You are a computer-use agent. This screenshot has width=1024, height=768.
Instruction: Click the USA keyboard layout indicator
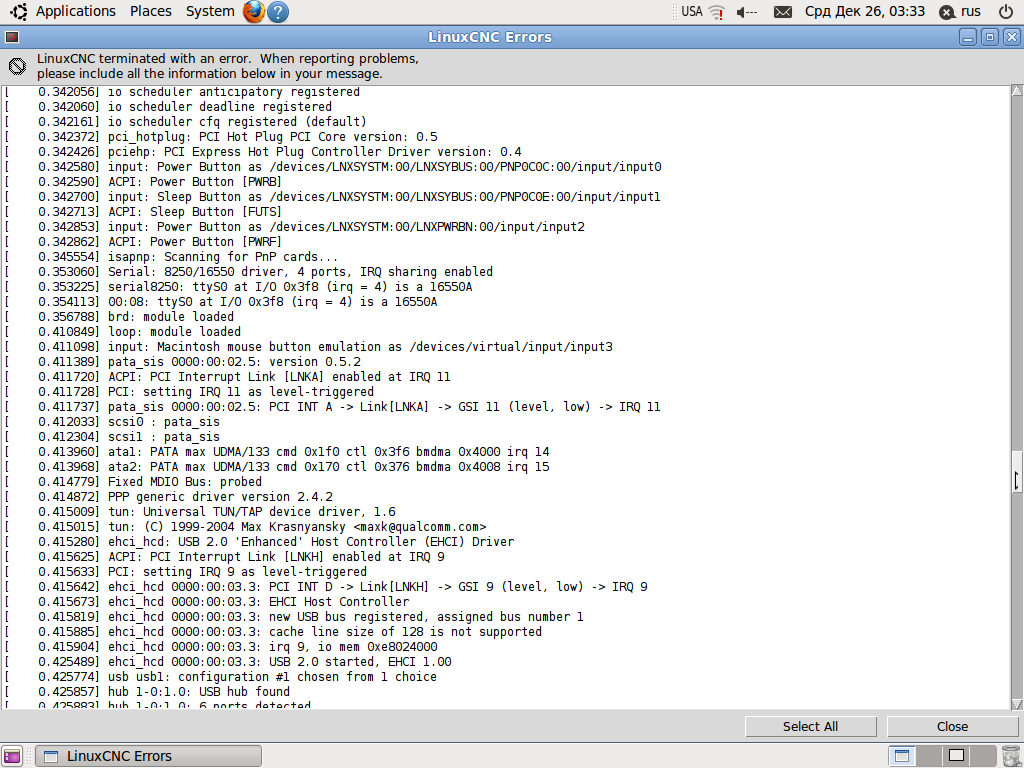tap(692, 11)
